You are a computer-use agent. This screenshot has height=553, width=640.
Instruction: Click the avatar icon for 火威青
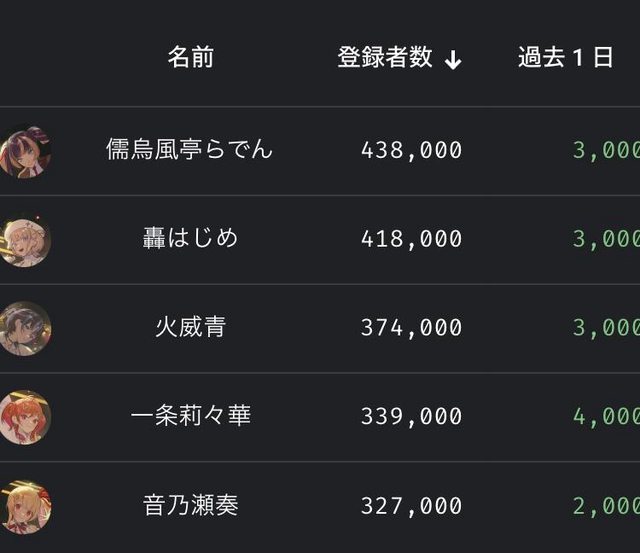(x=24, y=328)
